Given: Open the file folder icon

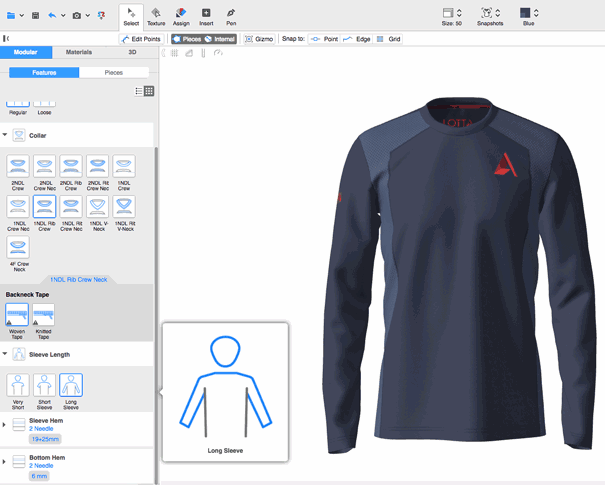Looking at the screenshot, I should point(11,15).
